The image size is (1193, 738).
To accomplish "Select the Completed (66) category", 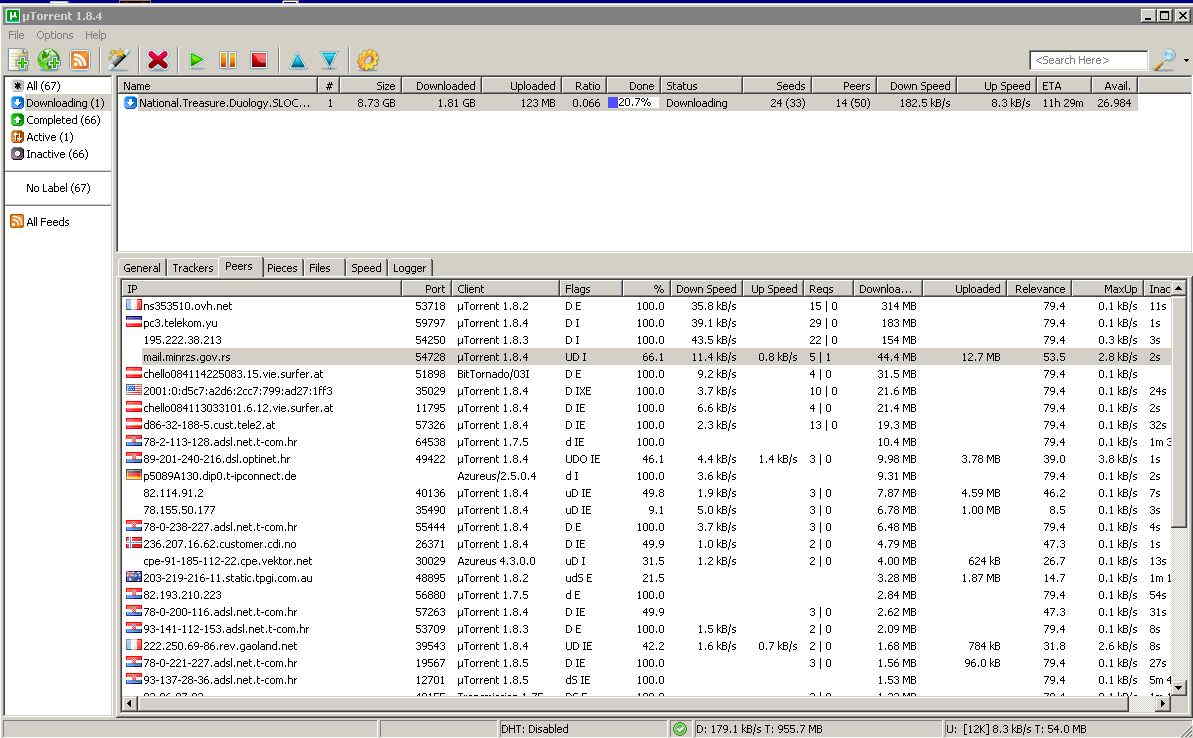I will click(x=56, y=119).
